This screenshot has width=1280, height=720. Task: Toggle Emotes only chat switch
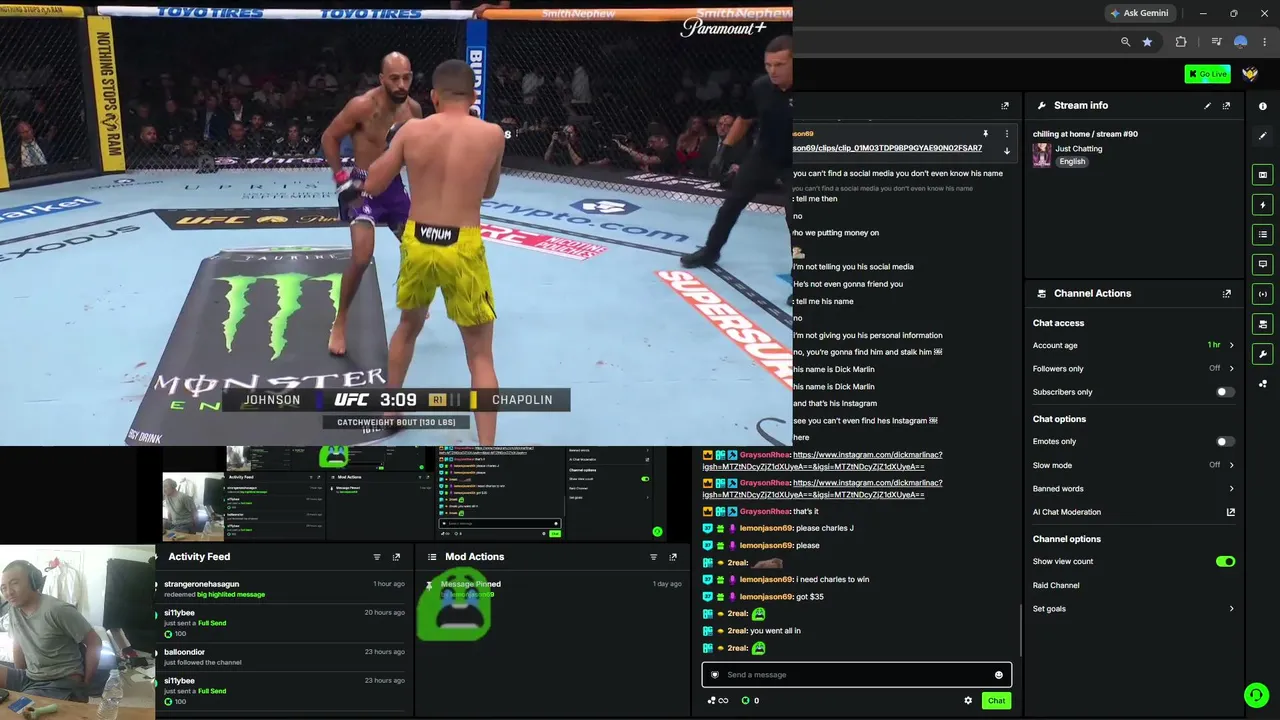pos(1225,442)
